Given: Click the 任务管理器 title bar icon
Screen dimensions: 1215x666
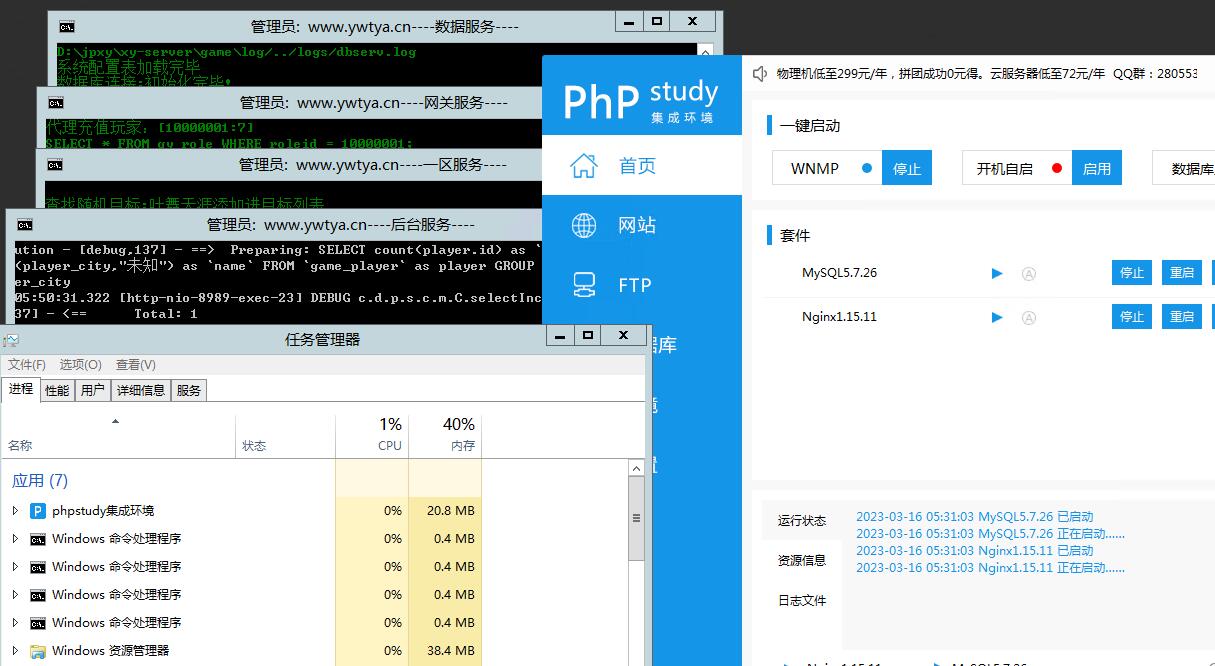Looking at the screenshot, I should (x=11, y=340).
